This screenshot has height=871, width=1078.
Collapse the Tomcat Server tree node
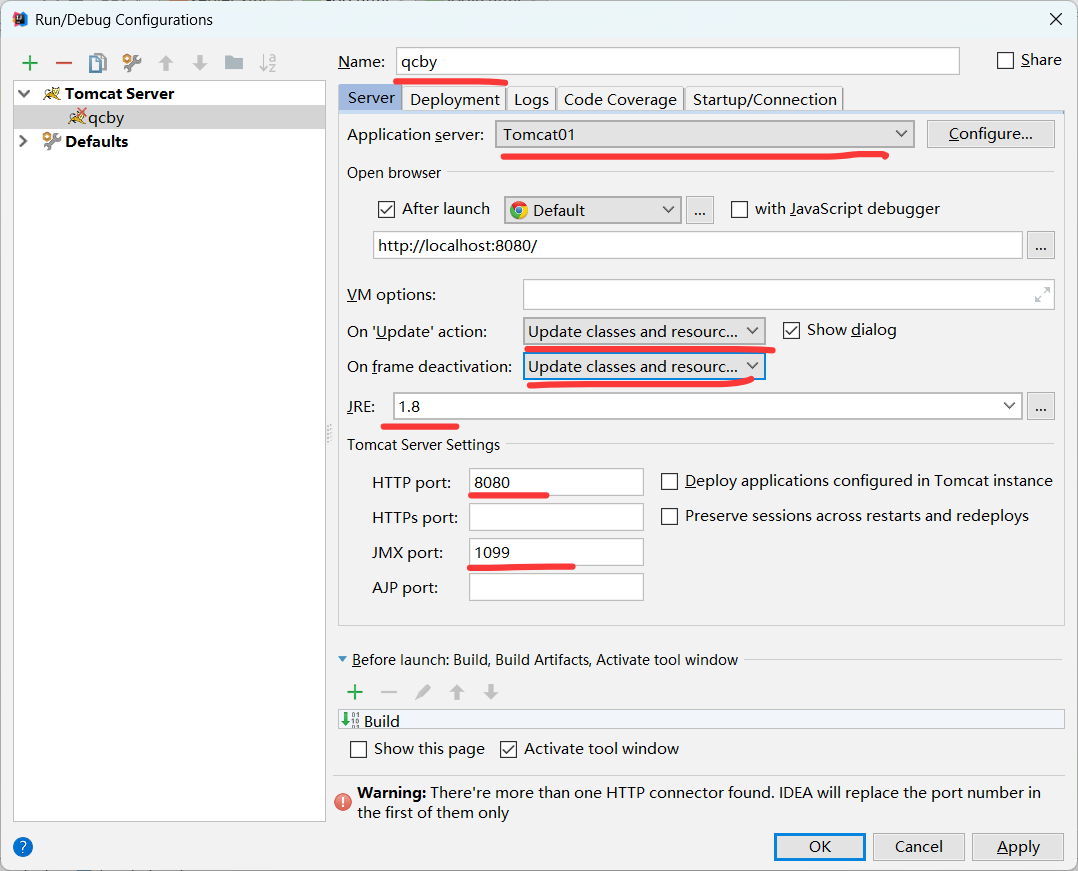pyautogui.click(x=25, y=93)
